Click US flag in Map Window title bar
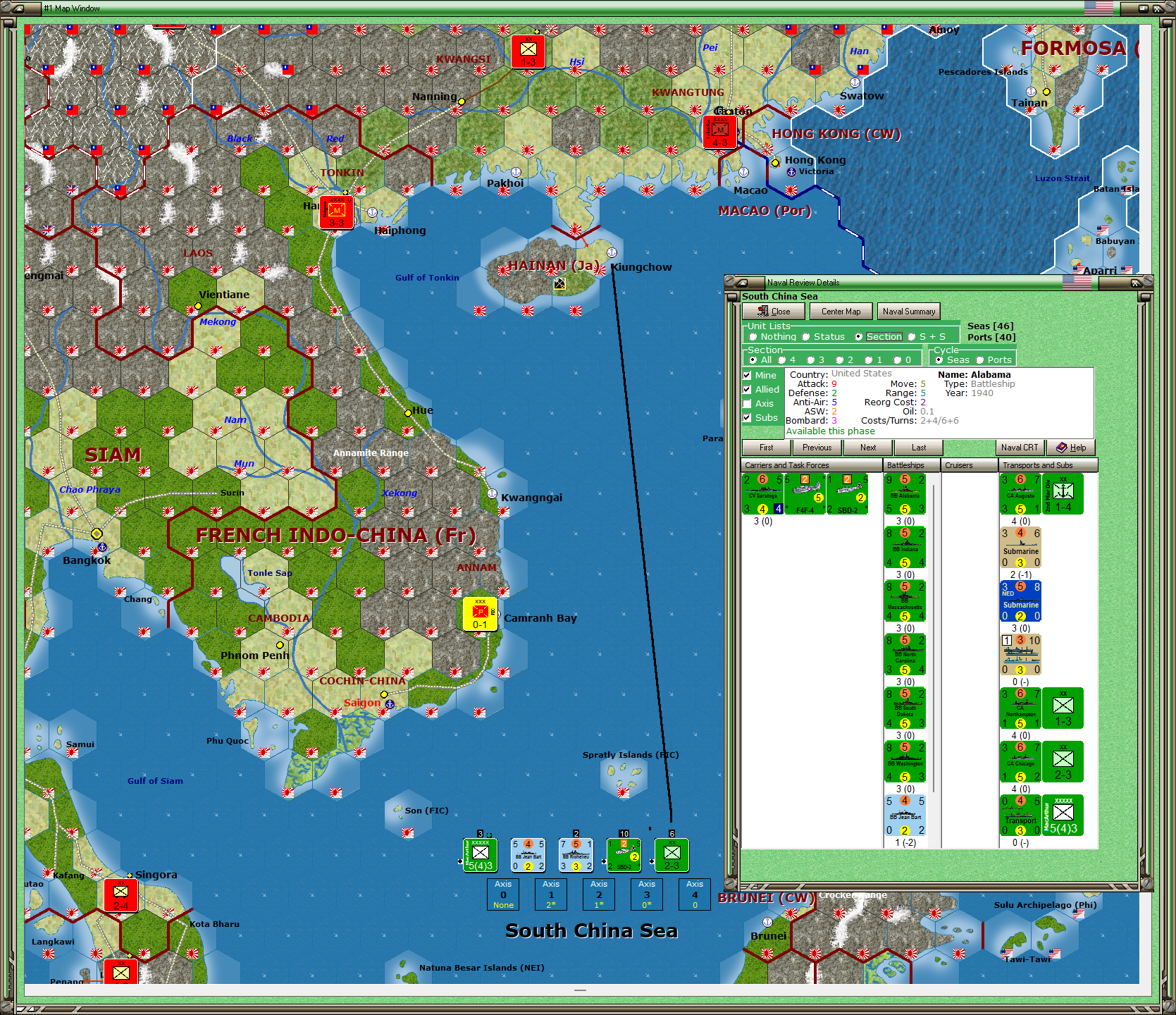The width and height of the screenshot is (1176, 1015). point(1098,8)
